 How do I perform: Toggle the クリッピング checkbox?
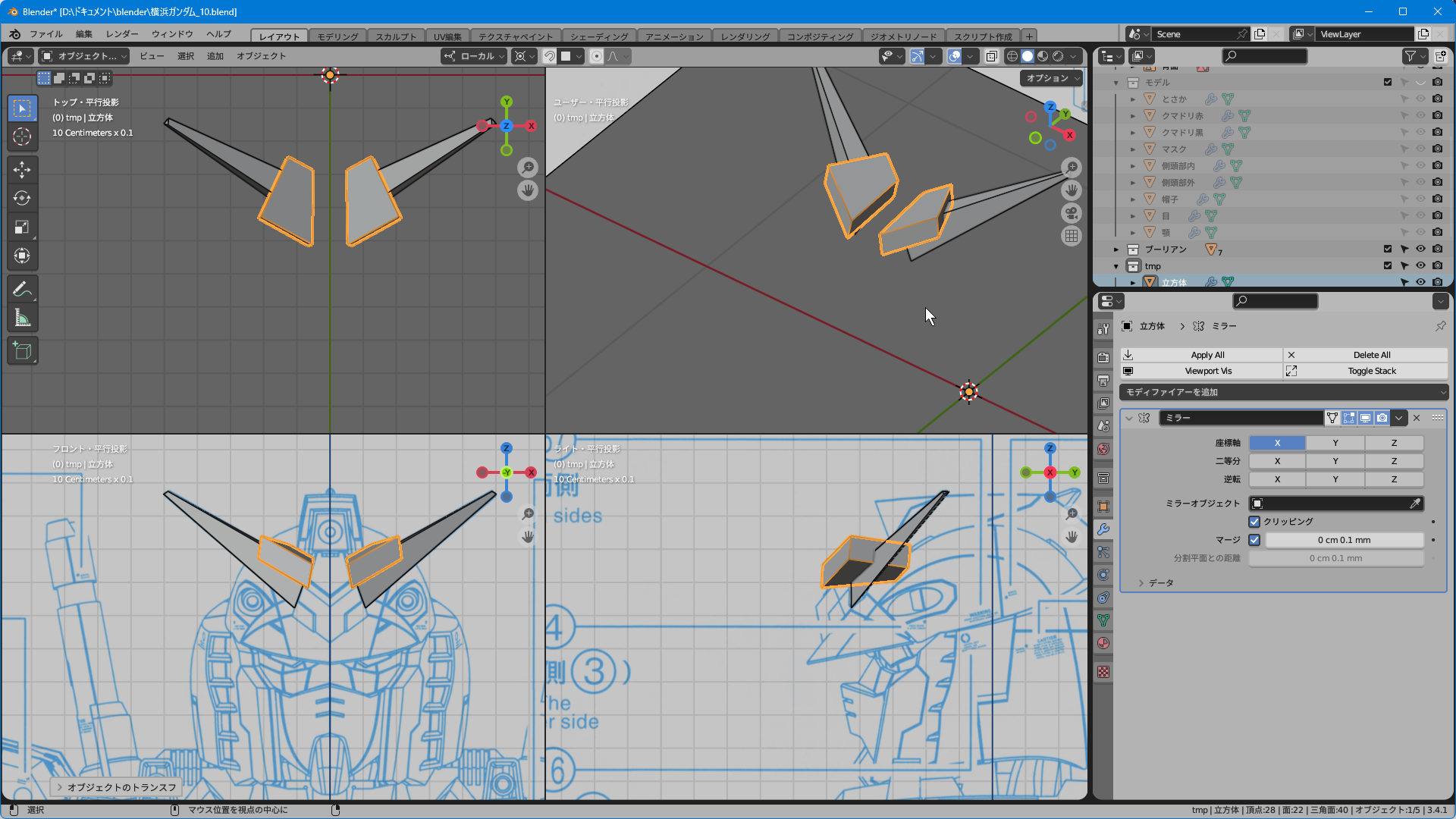pyautogui.click(x=1254, y=522)
